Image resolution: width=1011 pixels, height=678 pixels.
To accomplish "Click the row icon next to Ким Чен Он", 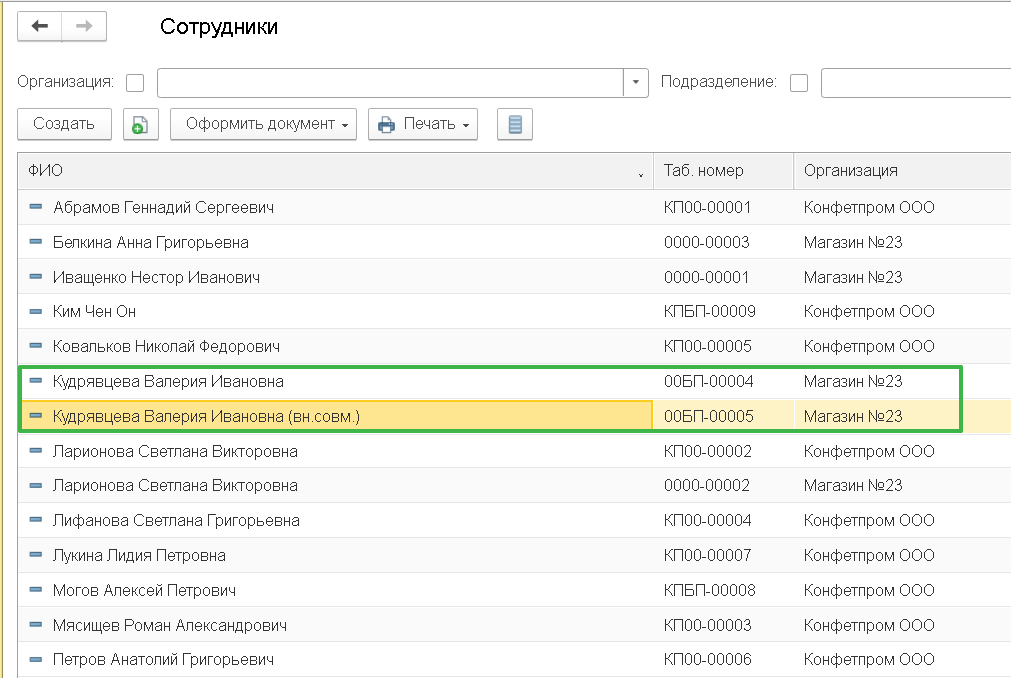I will [x=36, y=311].
